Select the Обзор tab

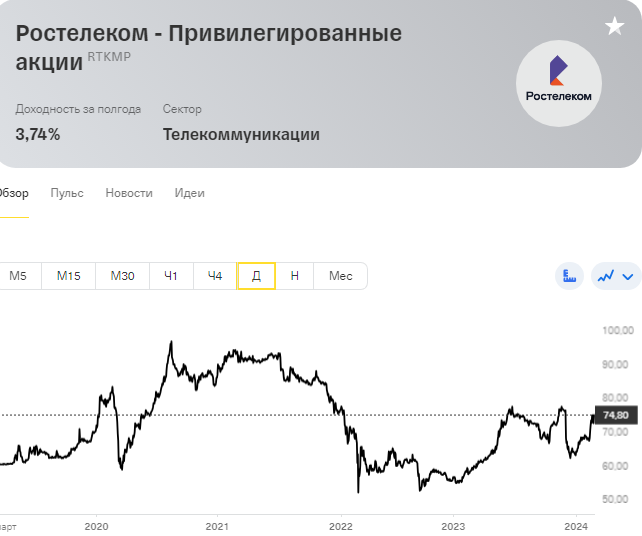[x=14, y=193]
